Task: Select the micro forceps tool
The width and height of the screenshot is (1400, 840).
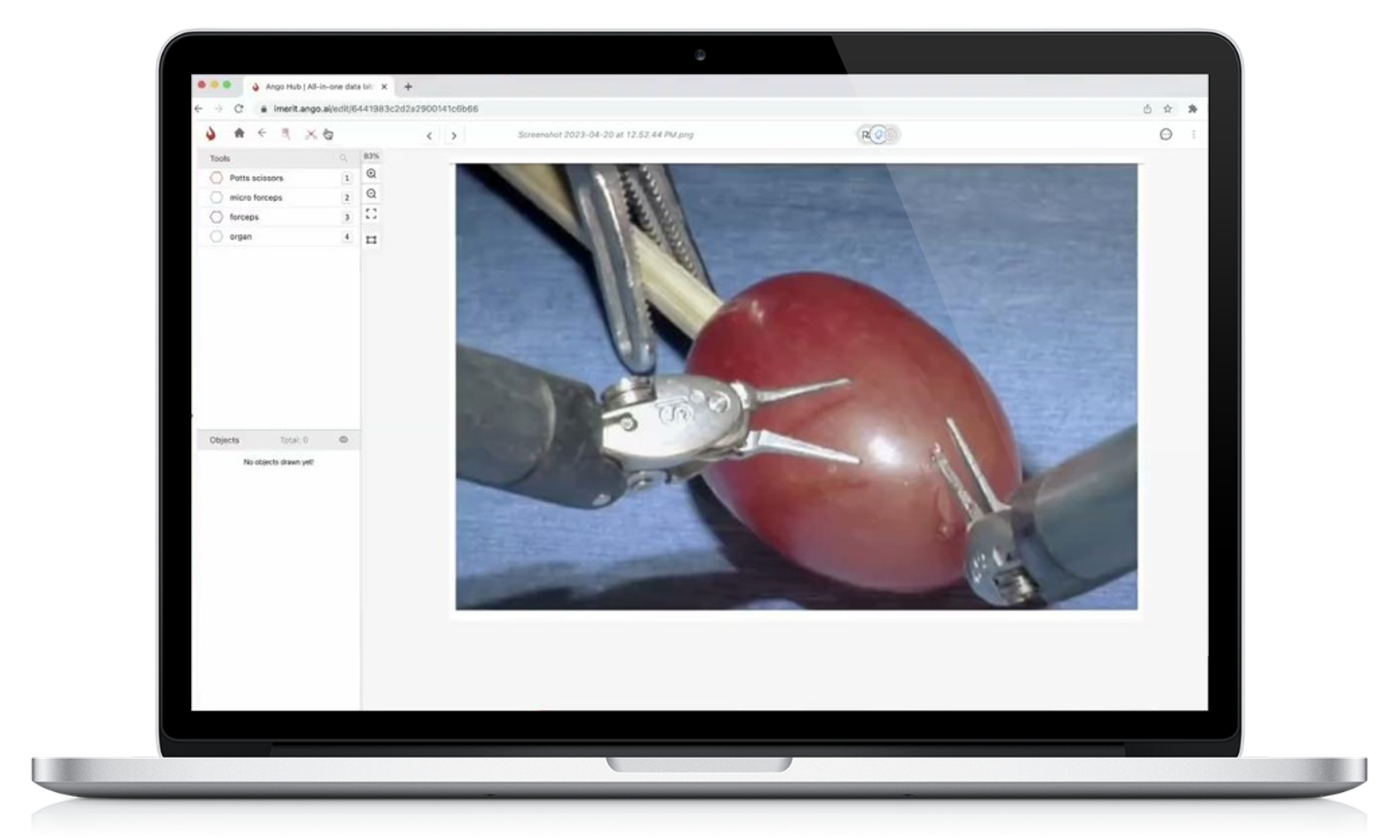Action: (x=256, y=198)
